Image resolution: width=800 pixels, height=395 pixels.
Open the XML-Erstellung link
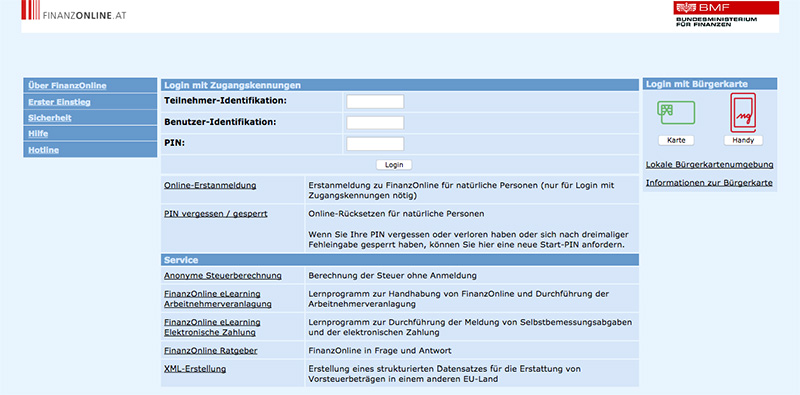(x=195, y=368)
